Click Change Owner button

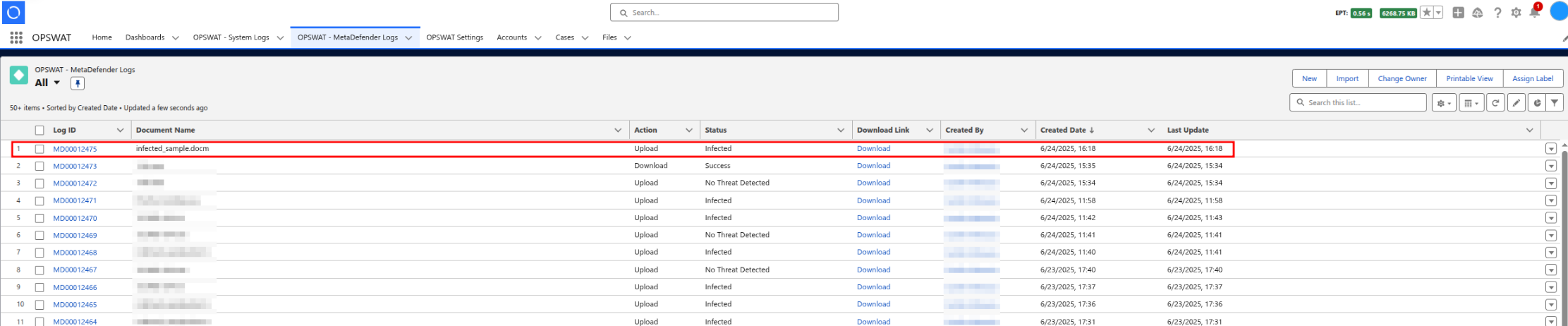click(x=1402, y=79)
